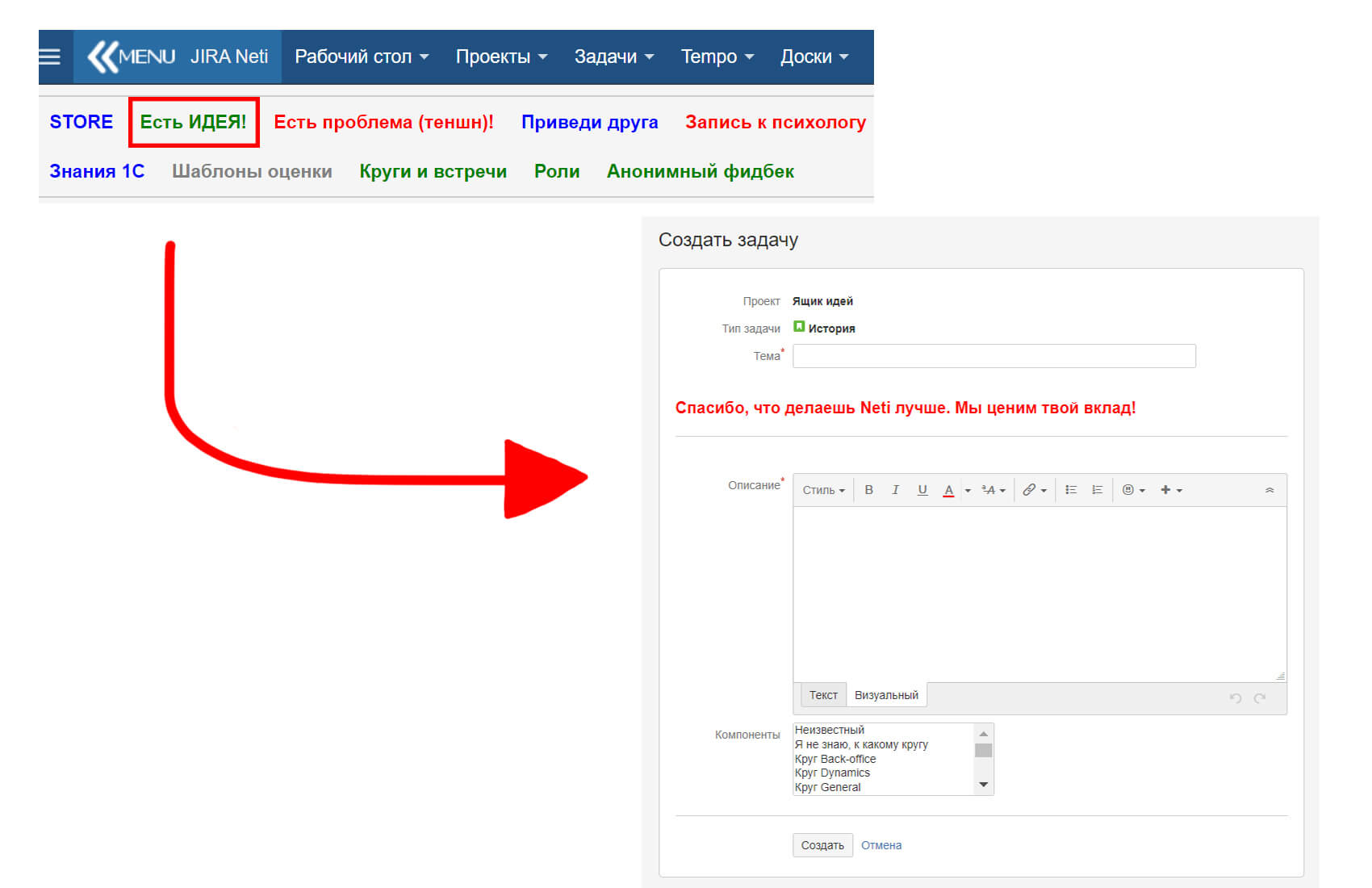Open the Доски dropdown menu
This screenshot has height=888, width=1372.
[x=814, y=57]
